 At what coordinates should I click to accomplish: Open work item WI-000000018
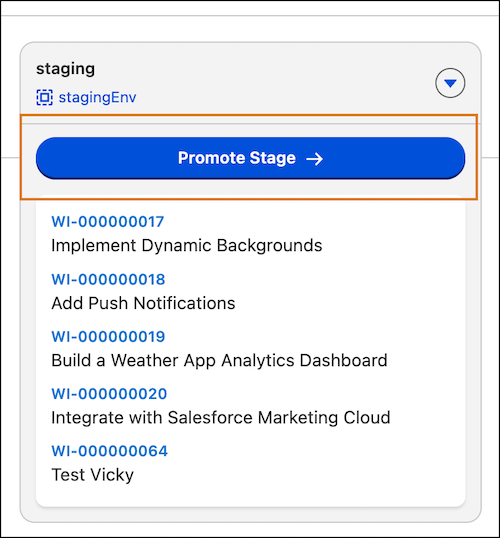click(108, 279)
